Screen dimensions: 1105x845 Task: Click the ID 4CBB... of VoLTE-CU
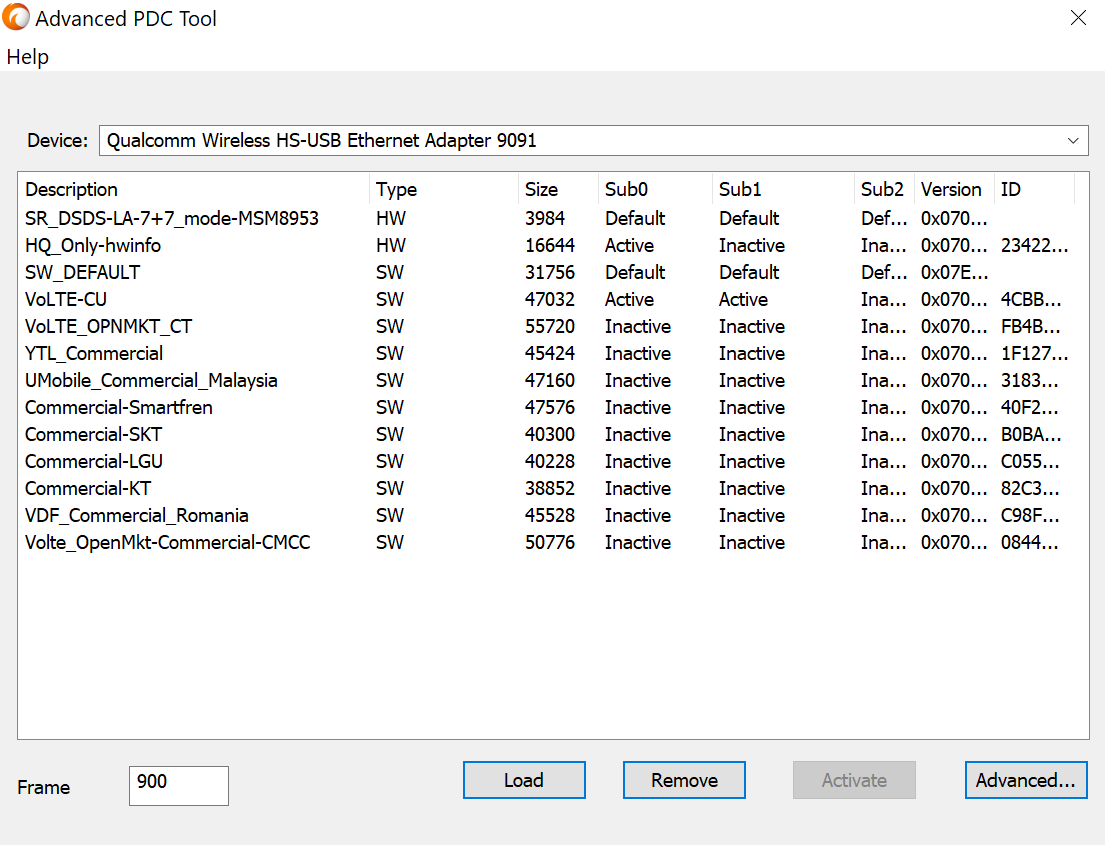pyautogui.click(x=1031, y=300)
